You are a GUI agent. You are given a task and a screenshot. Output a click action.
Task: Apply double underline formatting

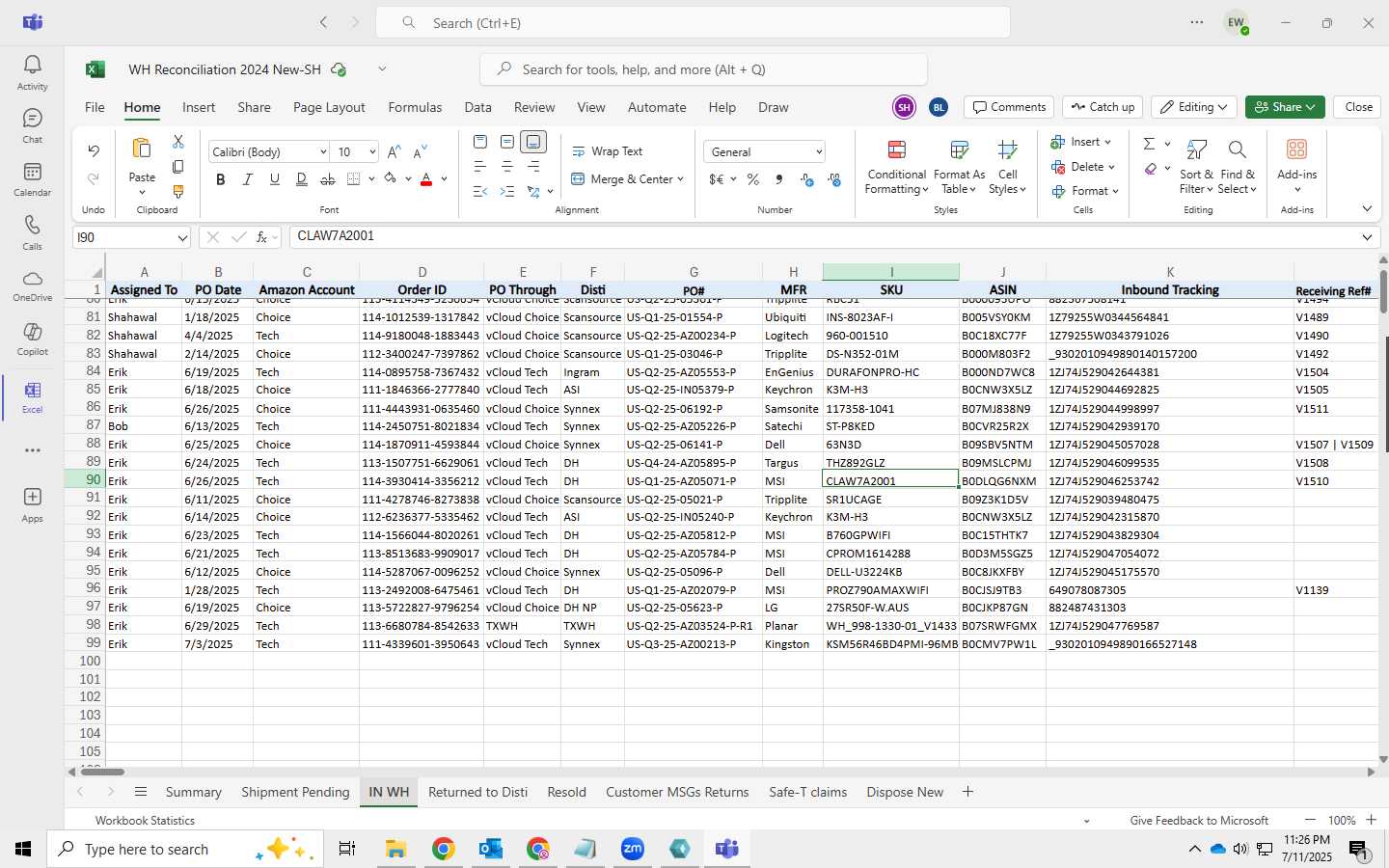301,179
